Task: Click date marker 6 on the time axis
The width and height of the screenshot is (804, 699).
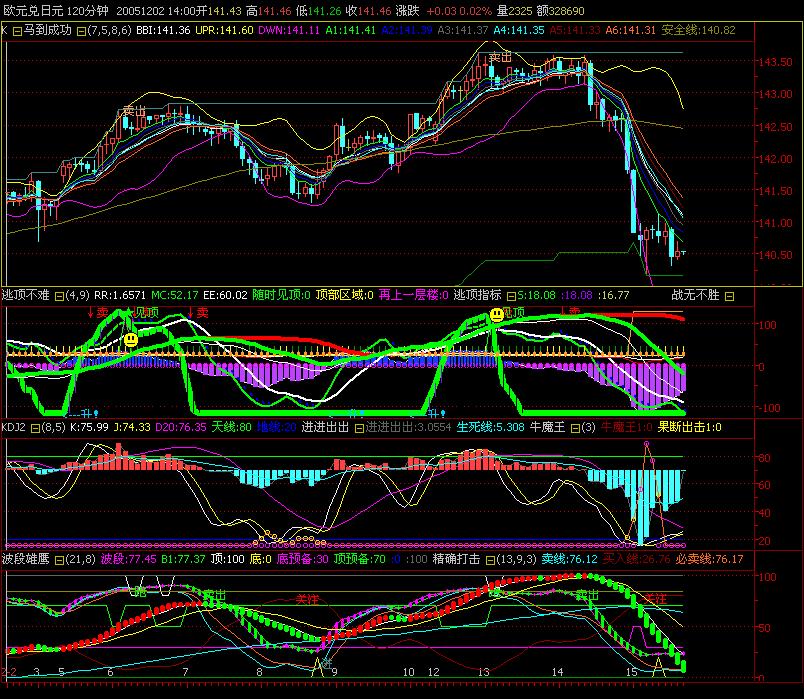Action: click(x=110, y=672)
